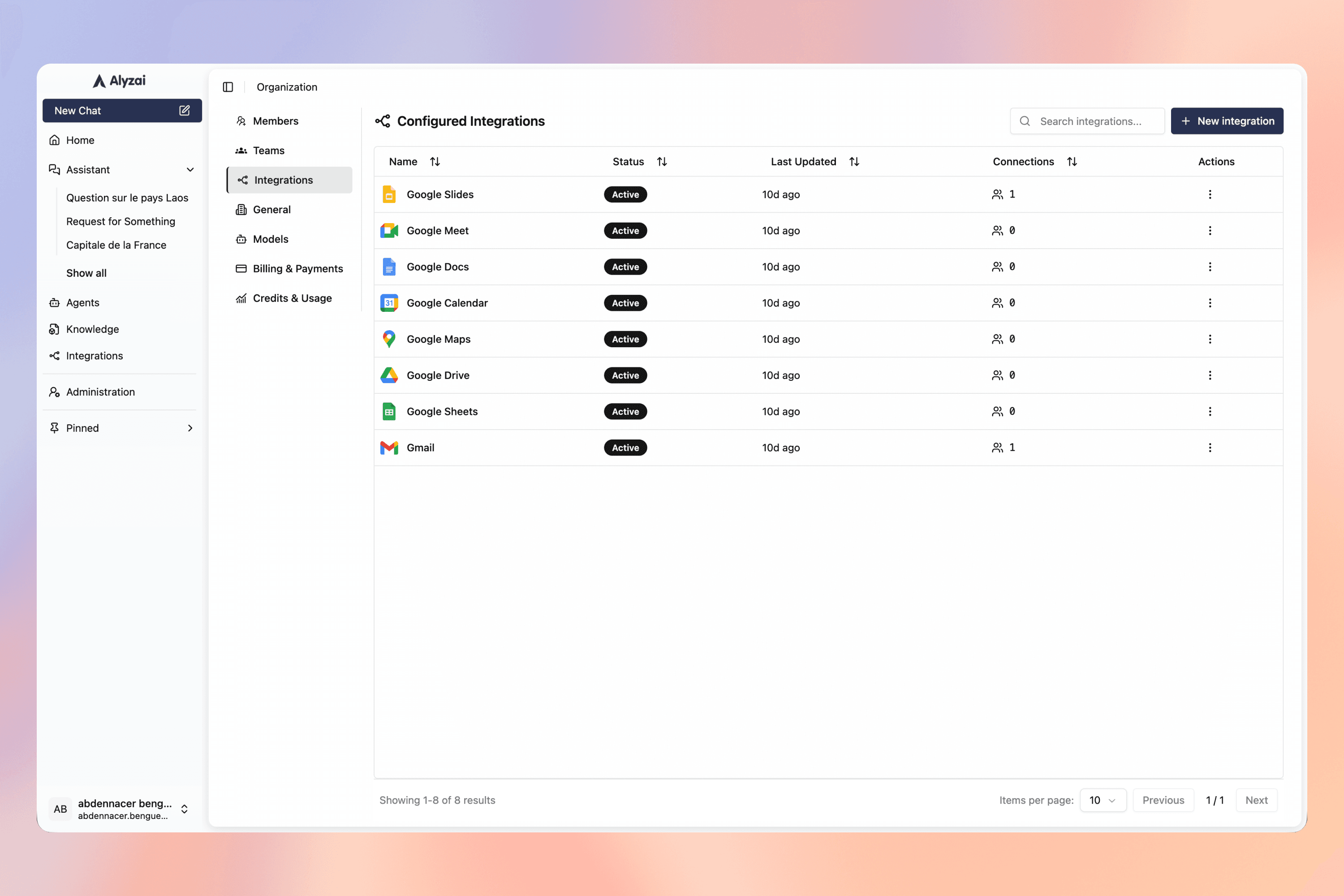The image size is (1344, 896).
Task: Click the New integration button
Action: coord(1226,121)
